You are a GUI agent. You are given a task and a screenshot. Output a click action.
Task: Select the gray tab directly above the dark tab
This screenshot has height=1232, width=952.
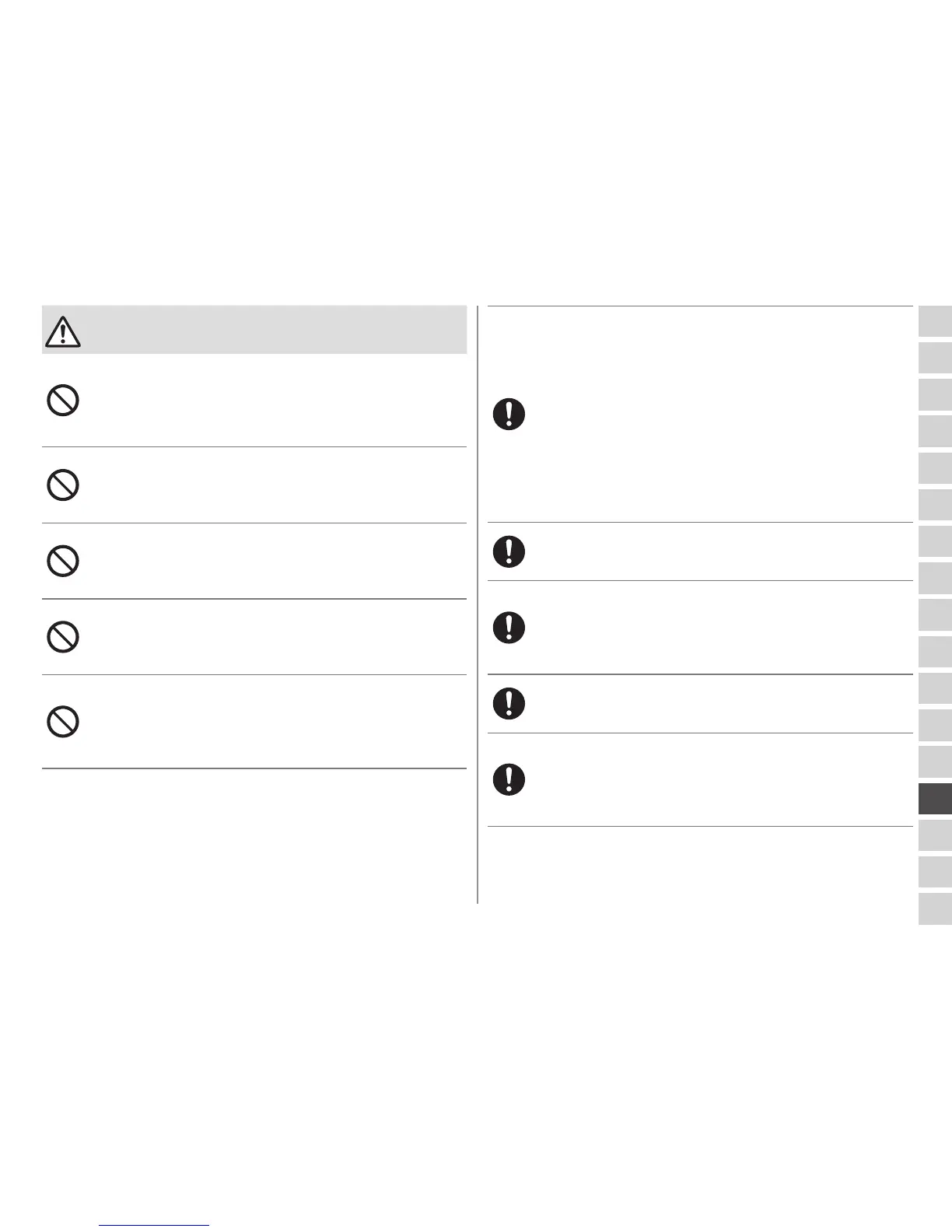[x=935, y=762]
